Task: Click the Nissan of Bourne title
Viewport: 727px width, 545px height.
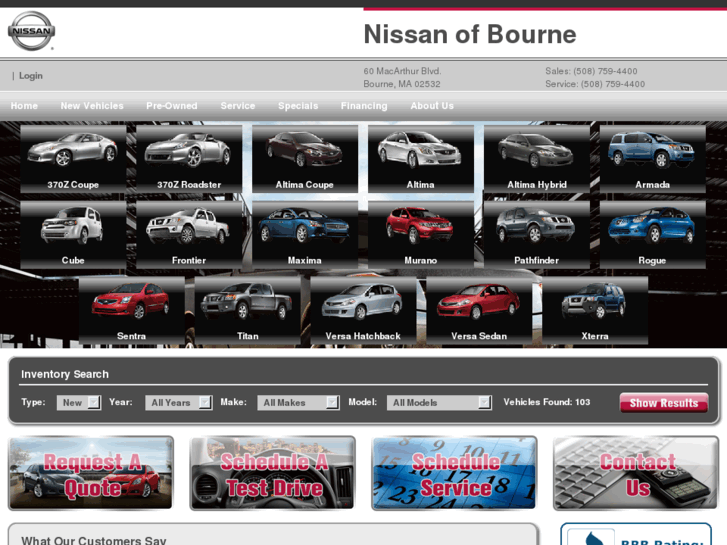Action: [470, 34]
